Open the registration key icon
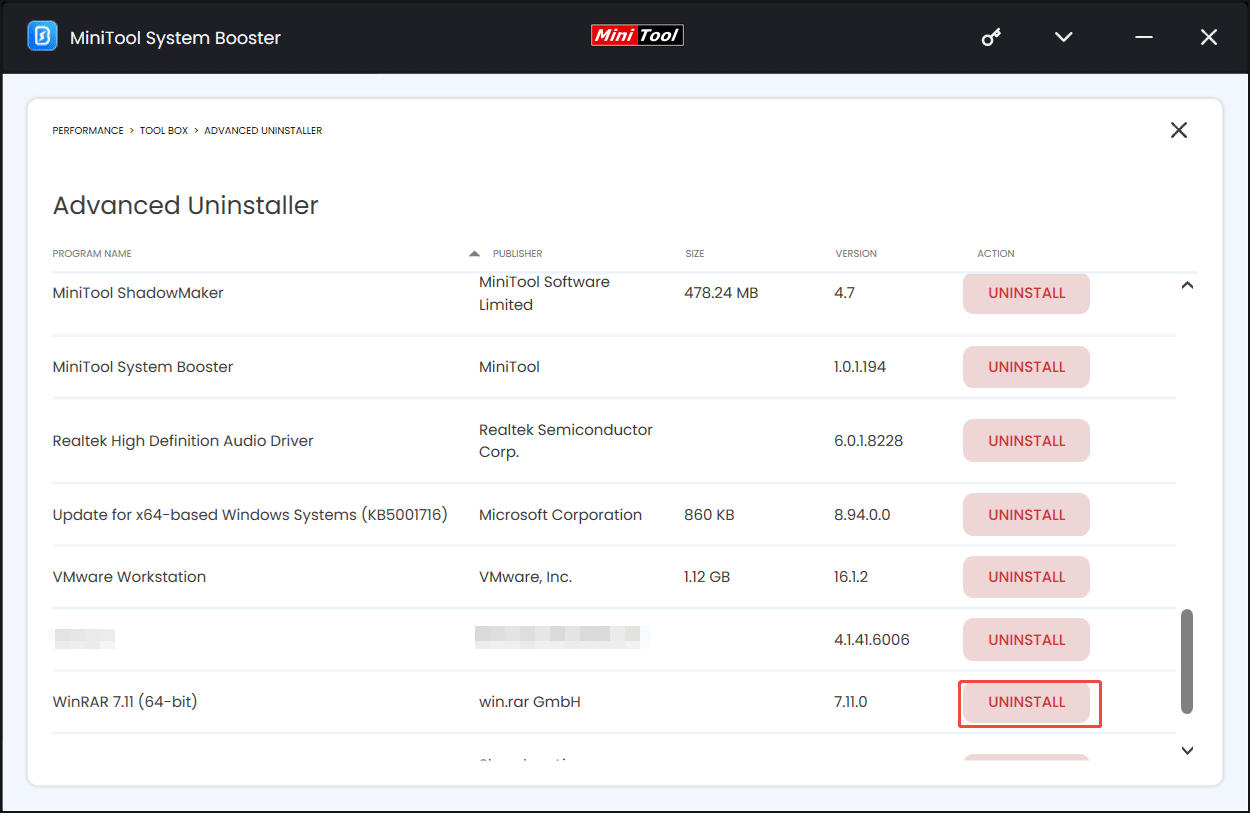The width and height of the screenshot is (1250, 813). pyautogui.click(x=991, y=37)
